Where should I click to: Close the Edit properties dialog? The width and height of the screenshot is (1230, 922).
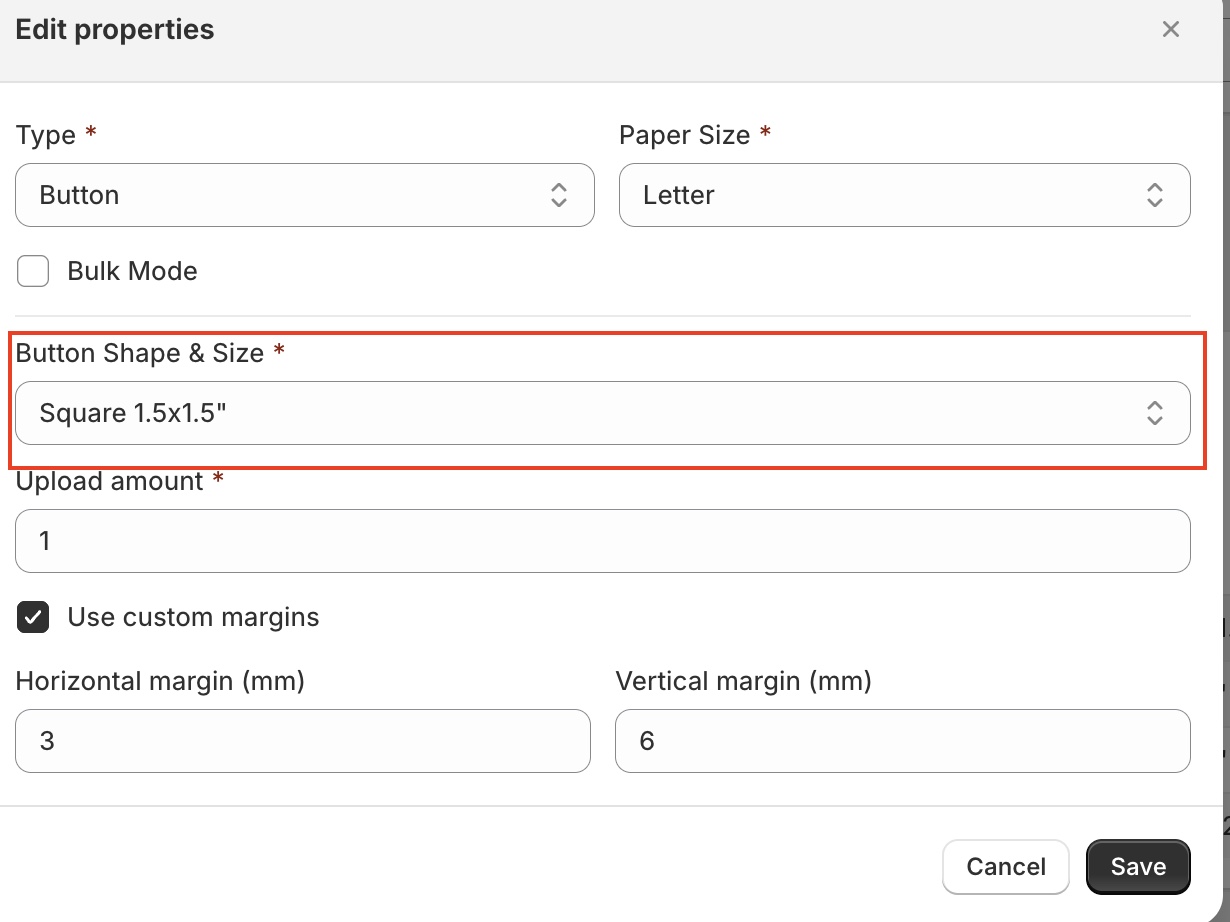coord(1170,30)
